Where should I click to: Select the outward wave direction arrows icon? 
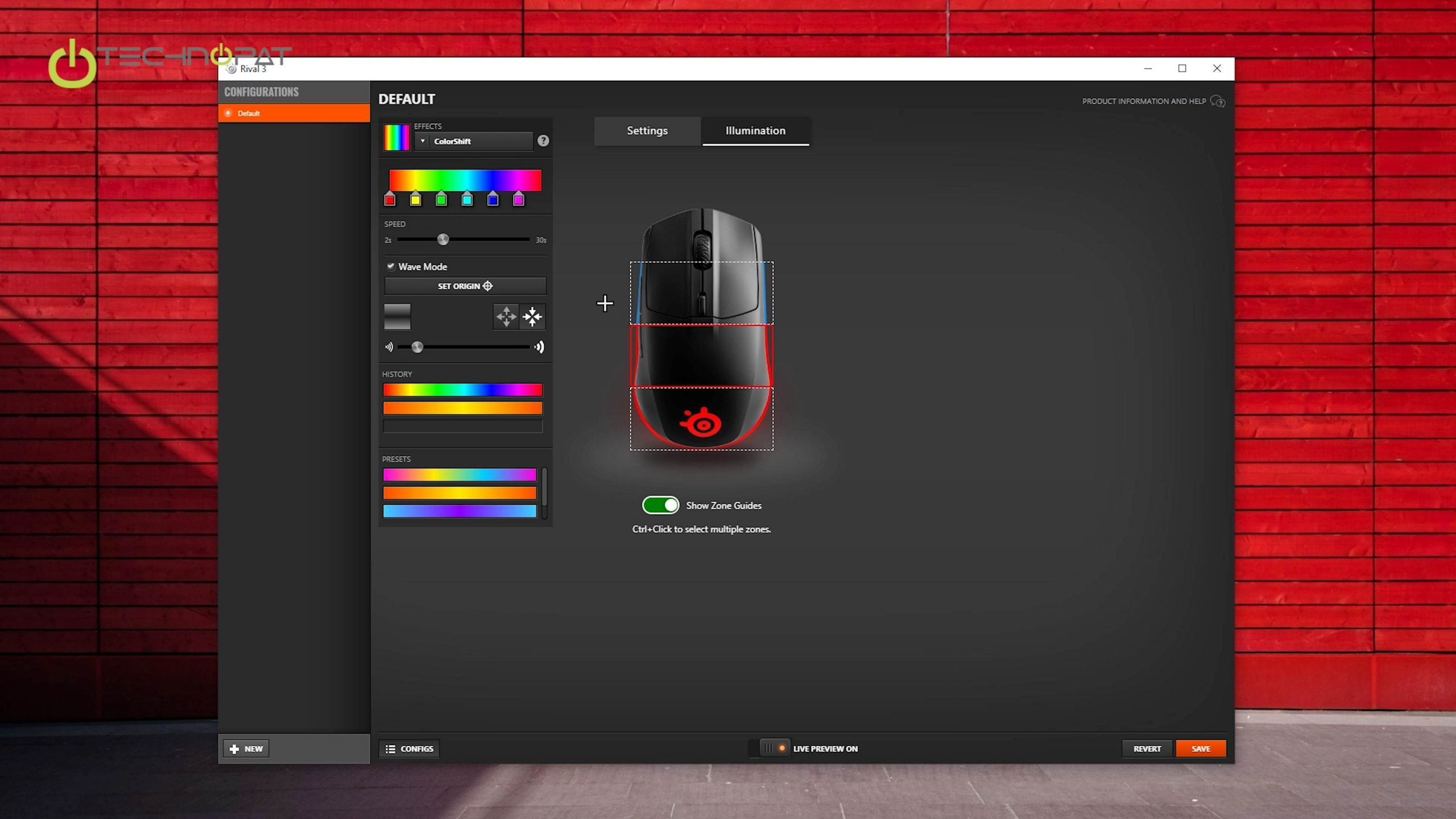click(x=506, y=317)
